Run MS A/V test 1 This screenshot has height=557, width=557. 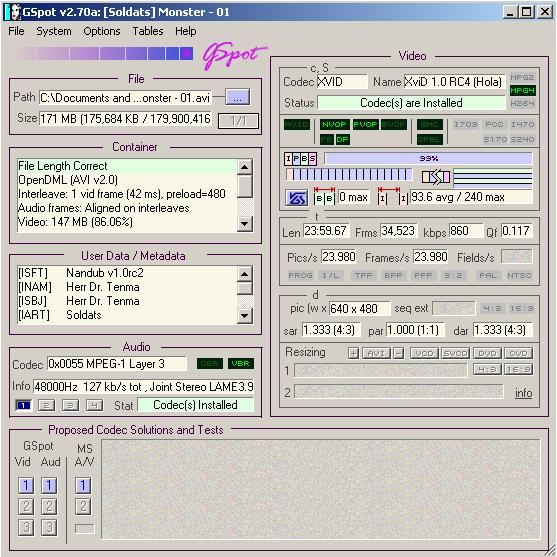click(83, 486)
